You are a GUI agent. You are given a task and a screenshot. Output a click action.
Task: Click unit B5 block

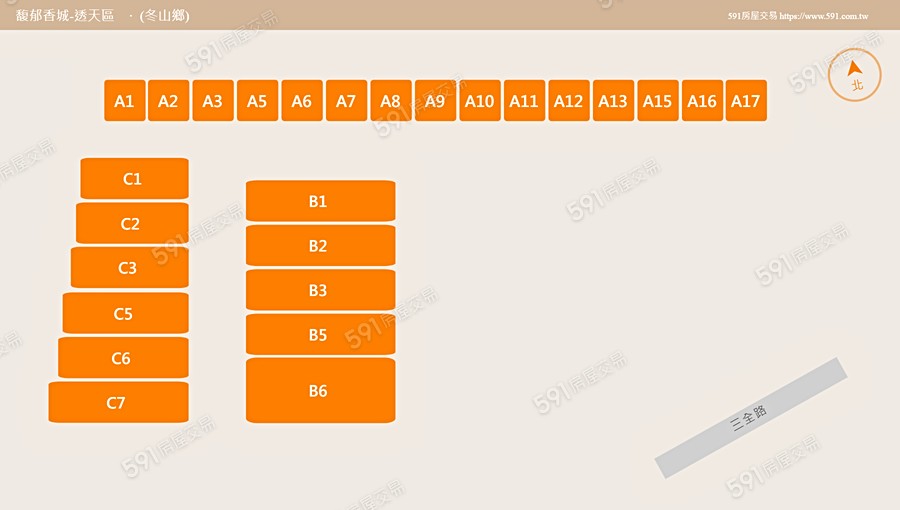(x=319, y=335)
